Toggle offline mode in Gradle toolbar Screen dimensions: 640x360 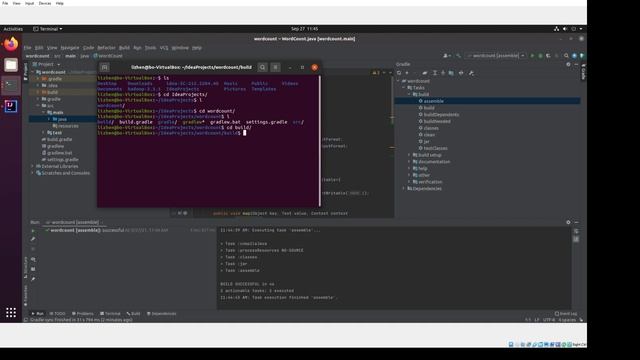(x=461, y=73)
